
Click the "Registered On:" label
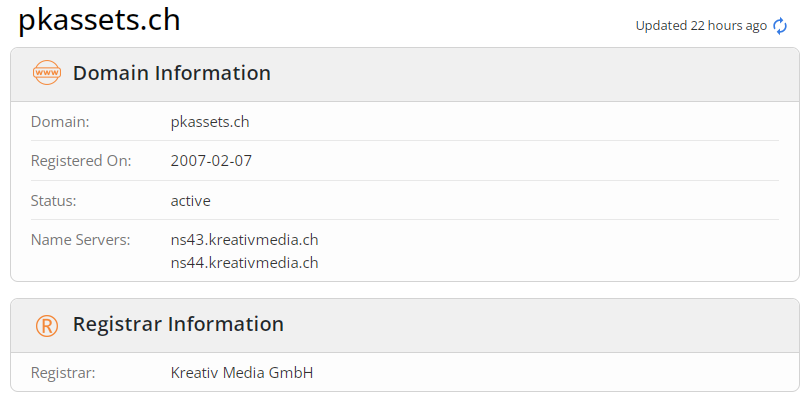(81, 161)
